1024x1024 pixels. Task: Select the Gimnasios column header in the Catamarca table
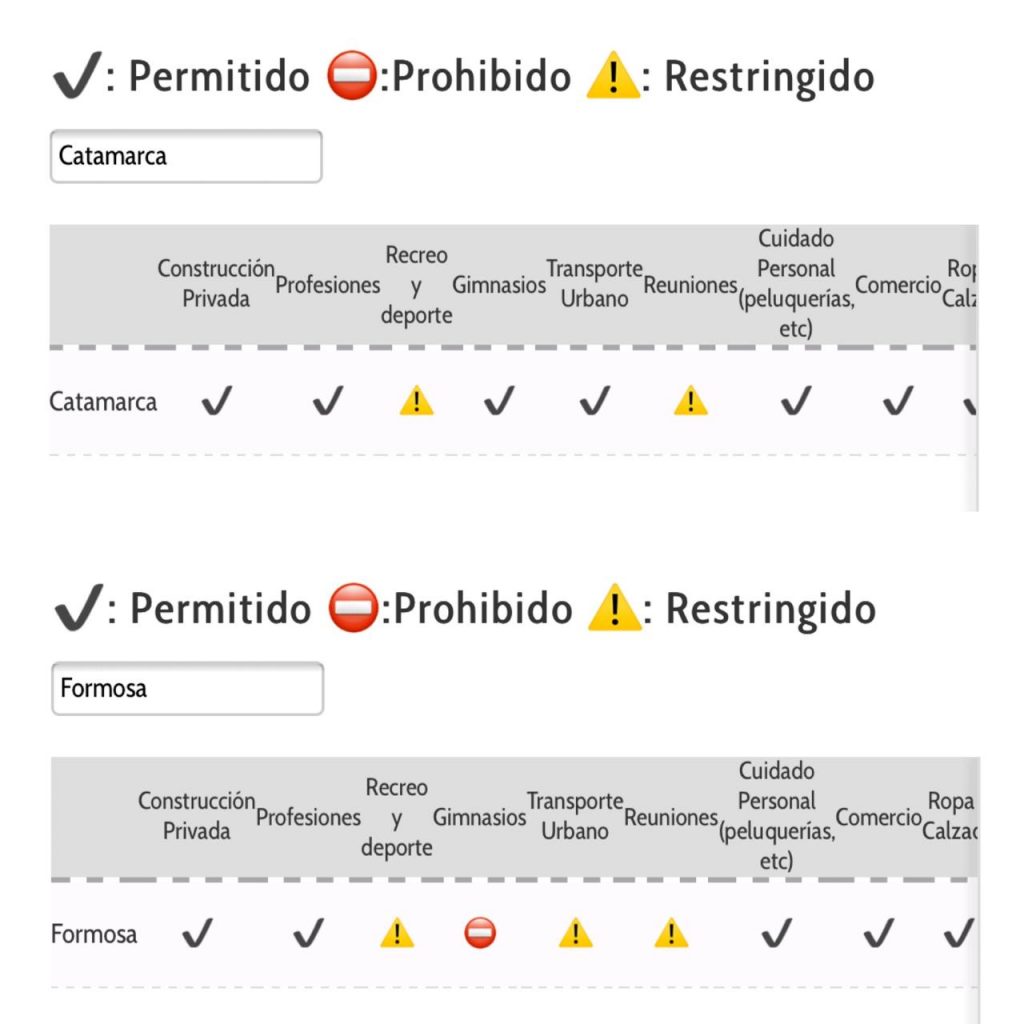click(x=499, y=285)
